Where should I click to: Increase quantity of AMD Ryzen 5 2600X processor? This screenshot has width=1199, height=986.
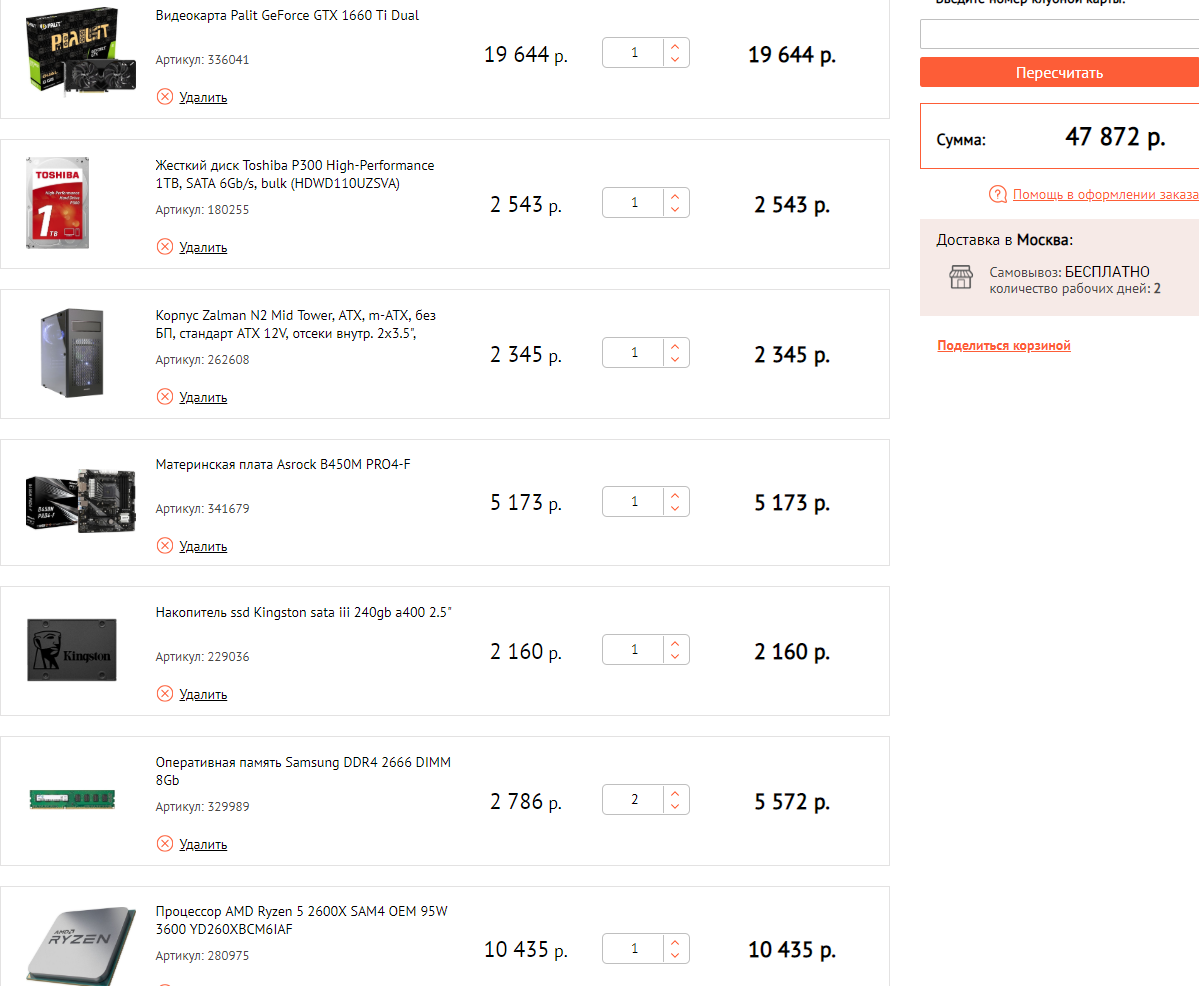(x=676, y=942)
